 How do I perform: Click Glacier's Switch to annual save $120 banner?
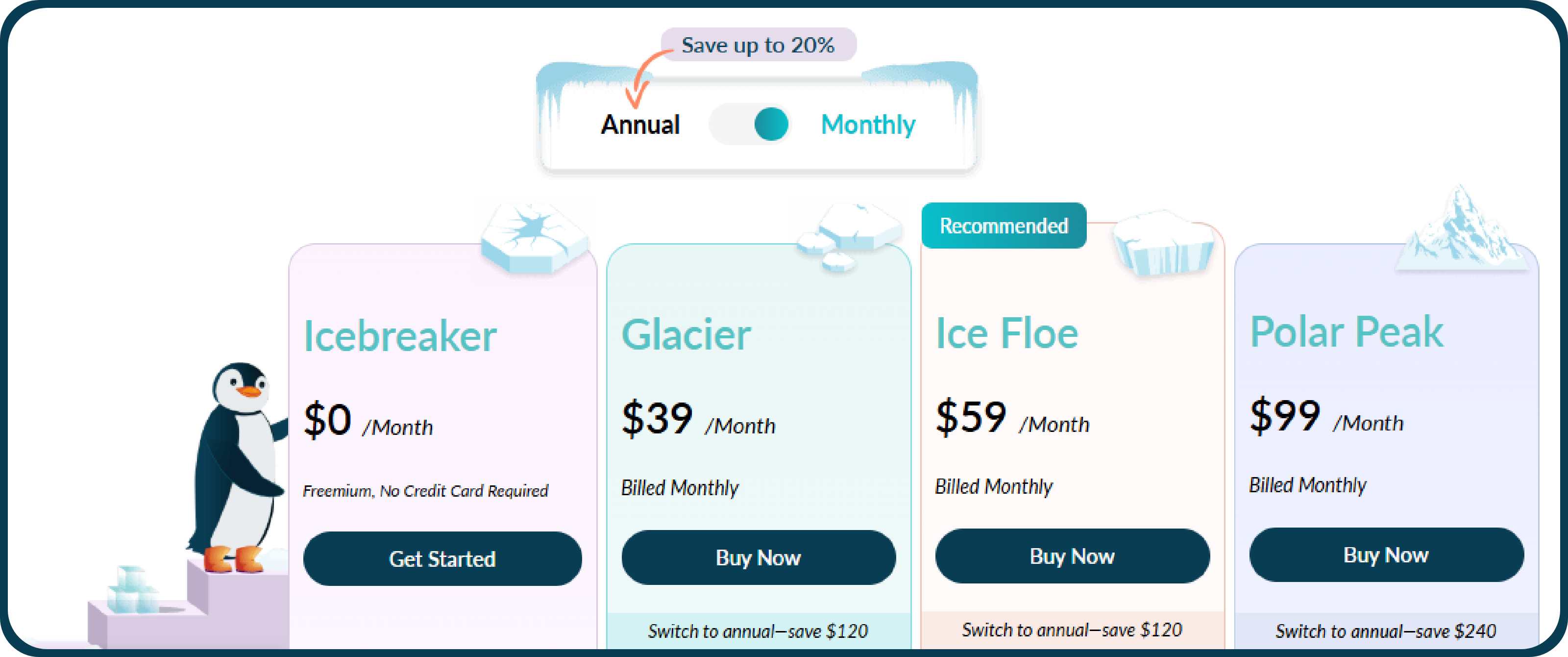(759, 631)
